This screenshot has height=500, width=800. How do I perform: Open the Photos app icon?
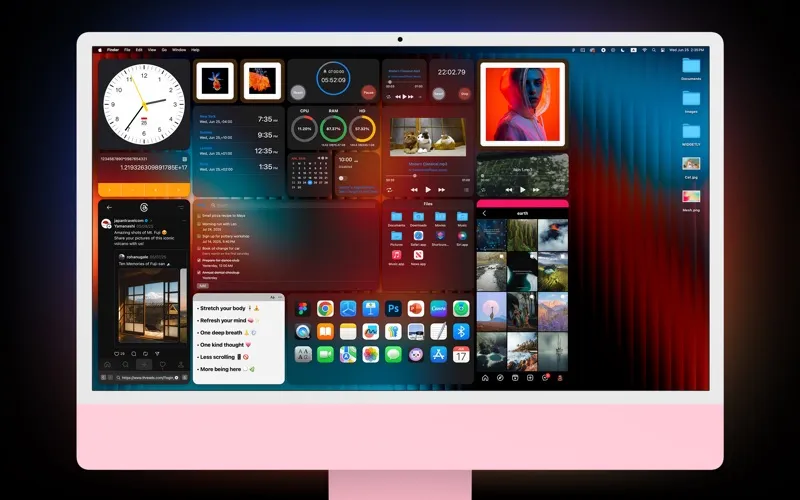click(370, 354)
